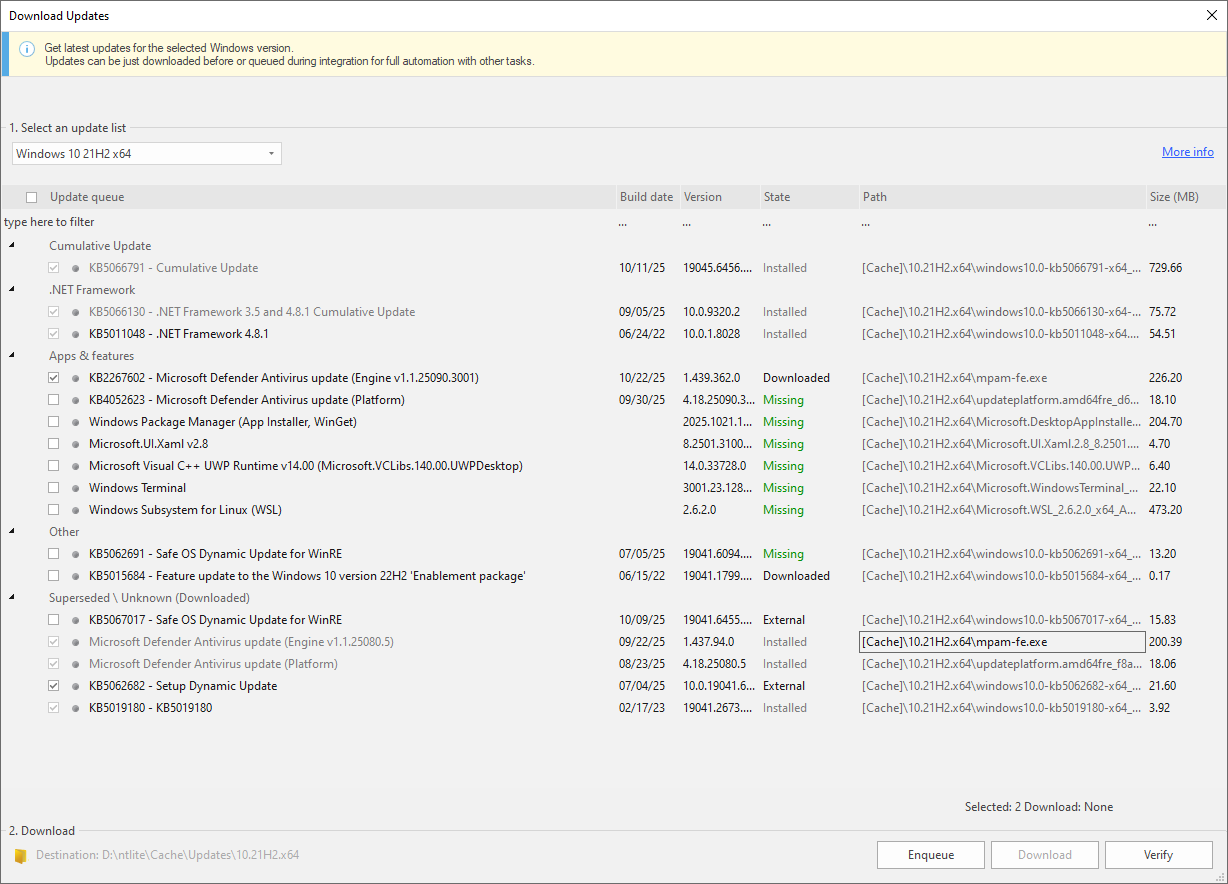
Task: Click the Enqueue button
Action: (931, 855)
